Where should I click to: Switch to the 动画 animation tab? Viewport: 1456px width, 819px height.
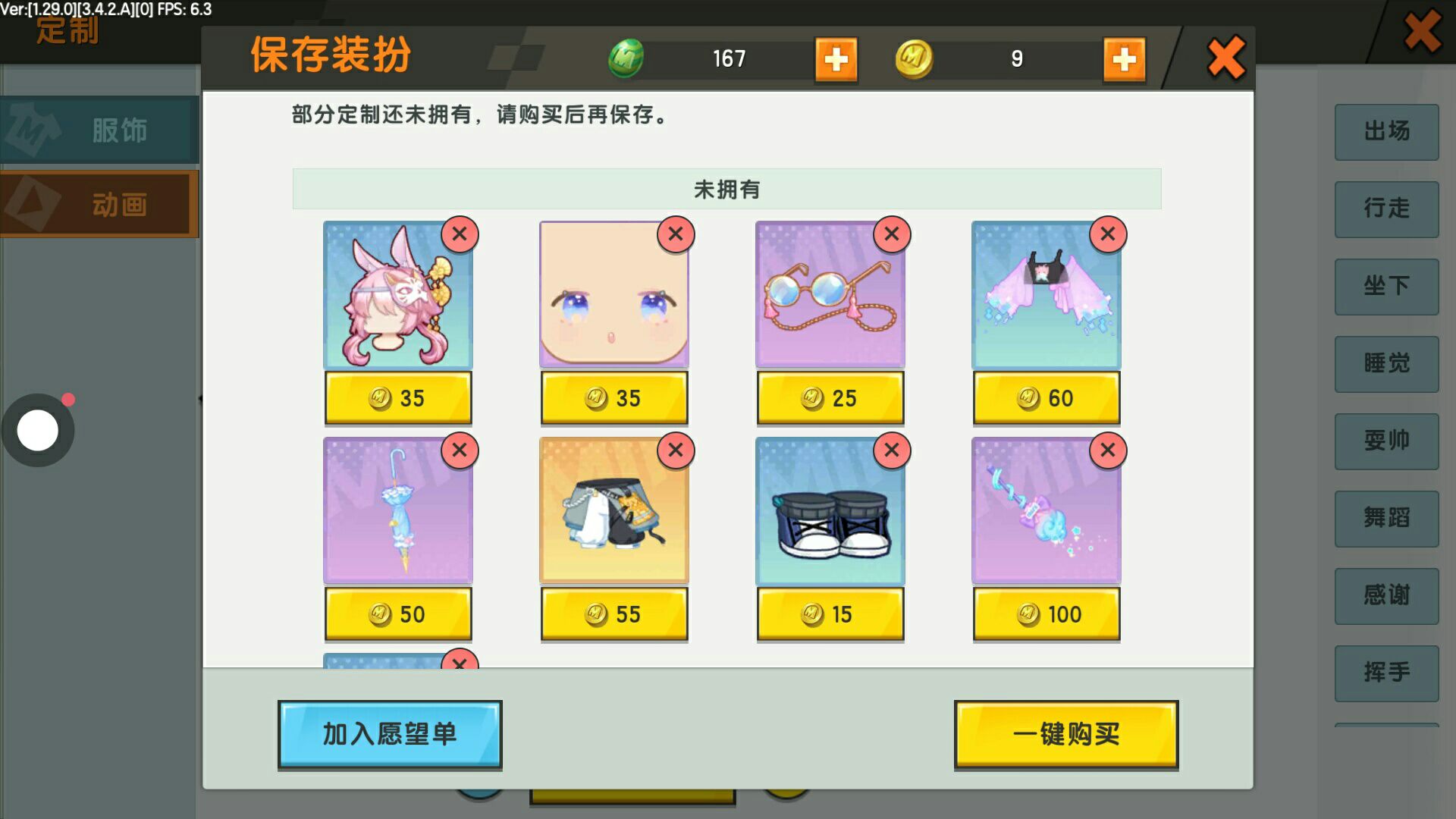[99, 204]
